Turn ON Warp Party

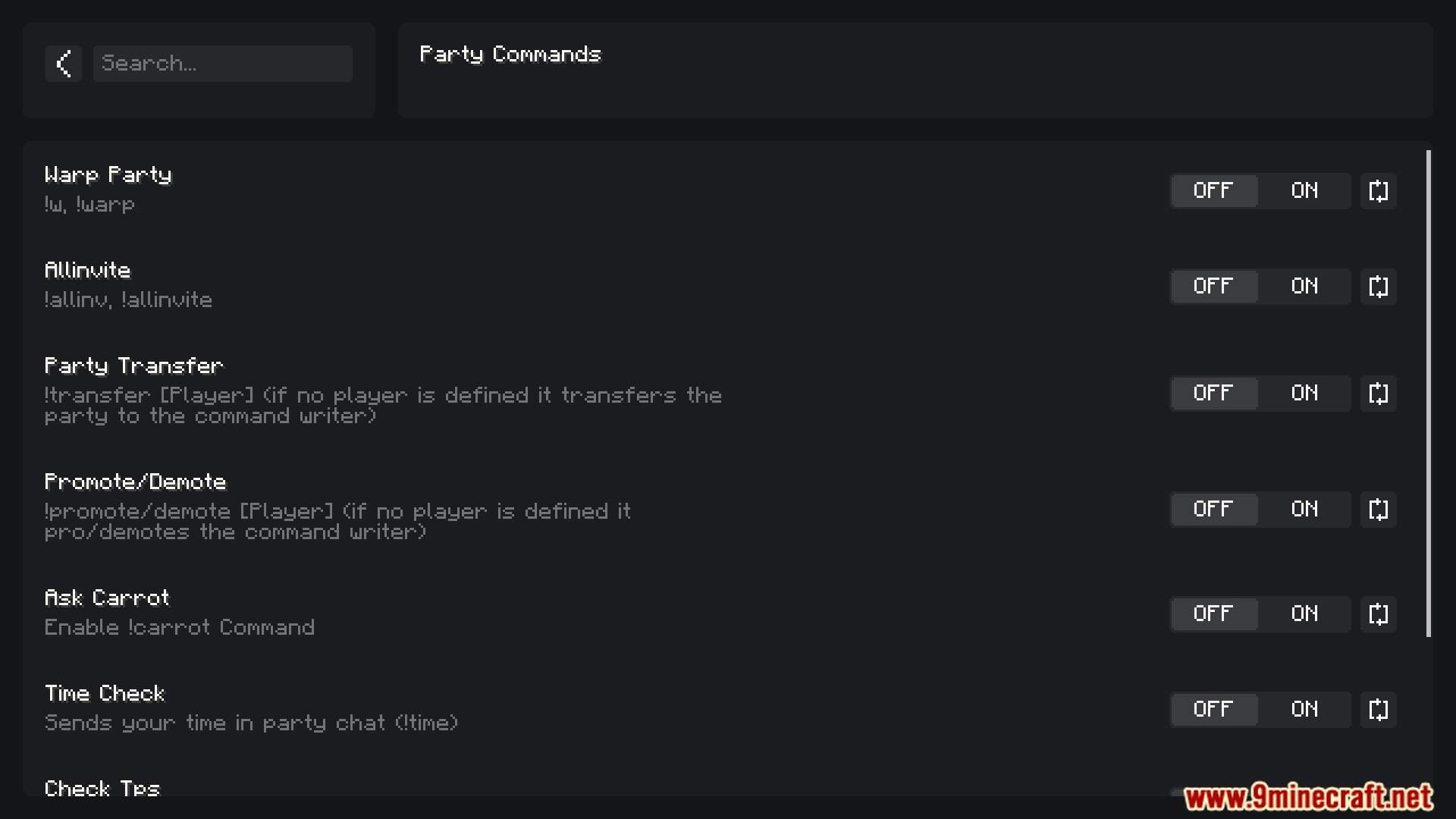(1304, 190)
